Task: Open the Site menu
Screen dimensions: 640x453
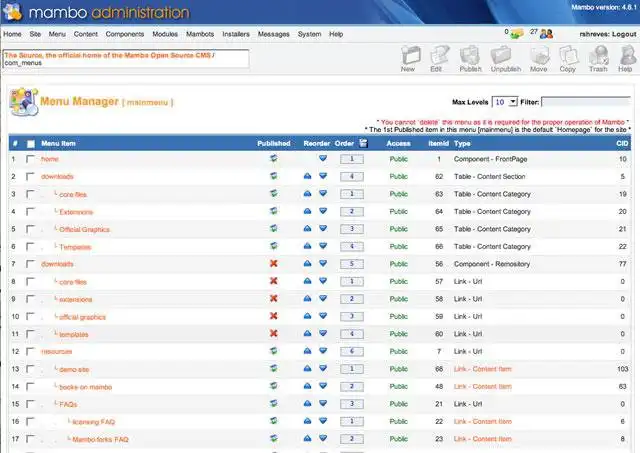Action: [x=35, y=34]
